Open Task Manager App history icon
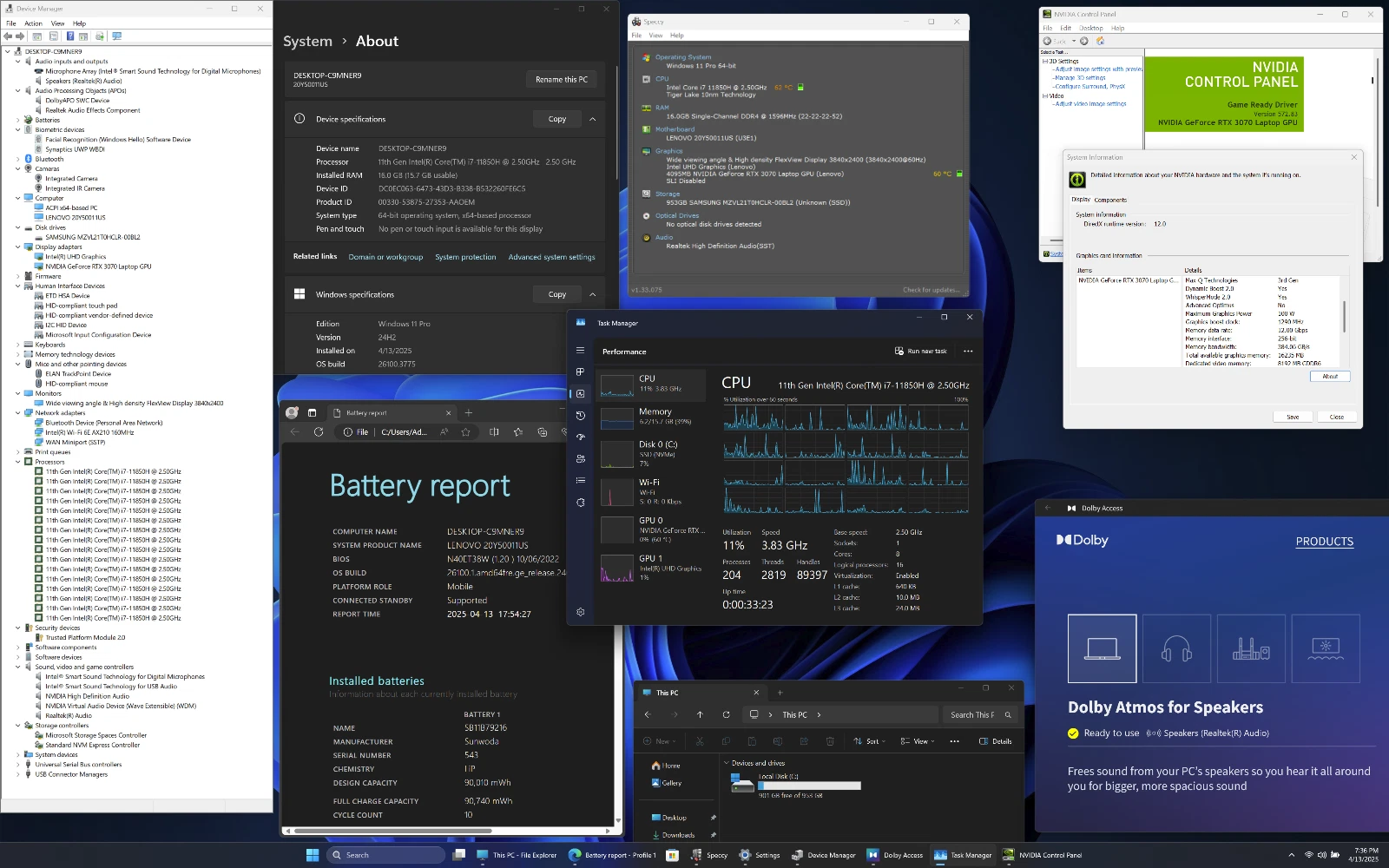The width and height of the screenshot is (1389, 868). pyautogui.click(x=580, y=416)
